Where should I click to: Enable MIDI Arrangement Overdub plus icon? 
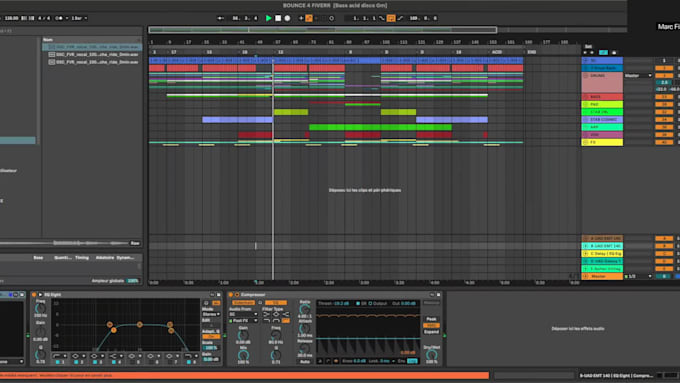point(301,18)
